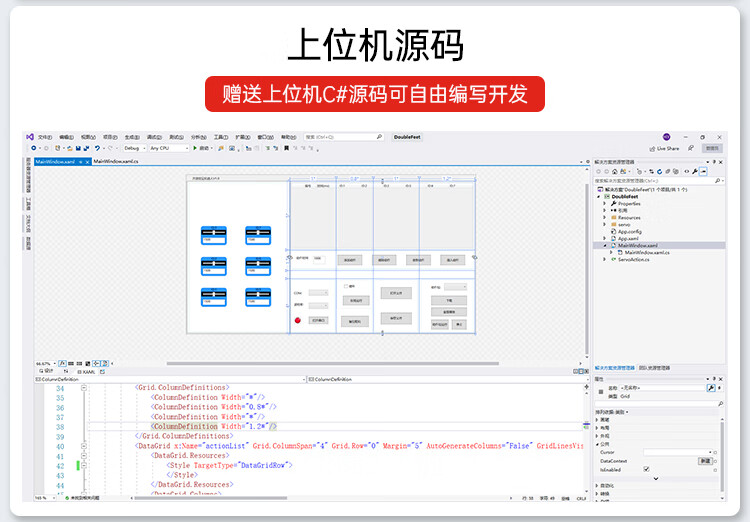750x522 pixels.
Task: Click the Visual Studio logo icon
Action: click(x=31, y=136)
